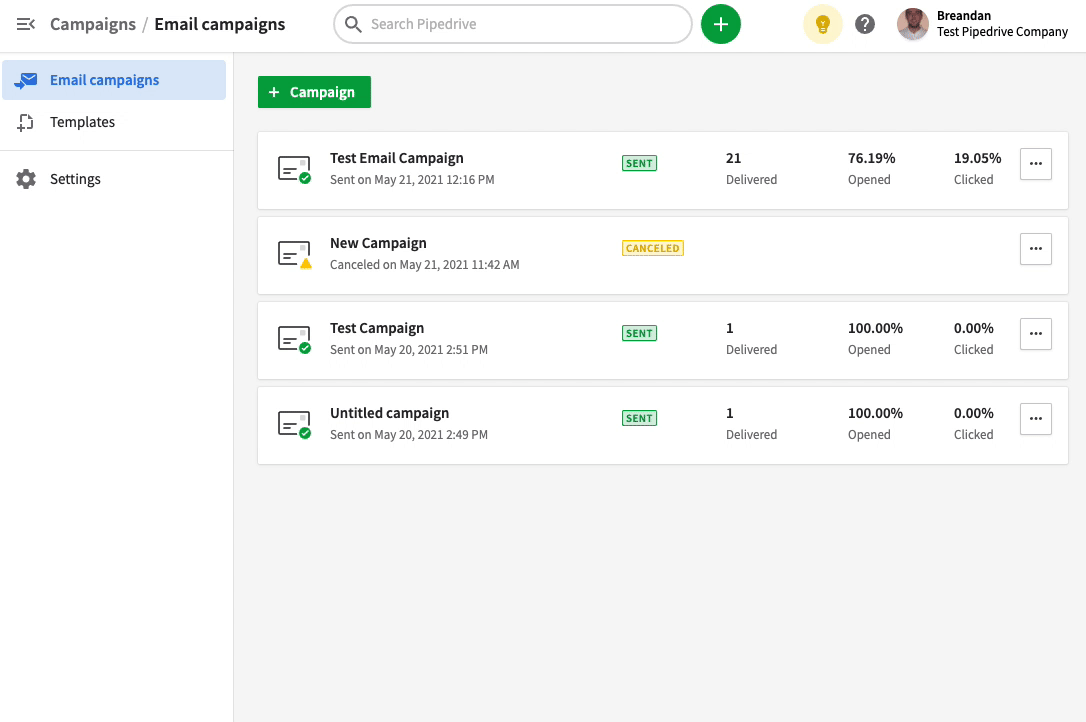Switch to the Templates section
The width and height of the screenshot is (1086, 722).
pyautogui.click(x=82, y=121)
